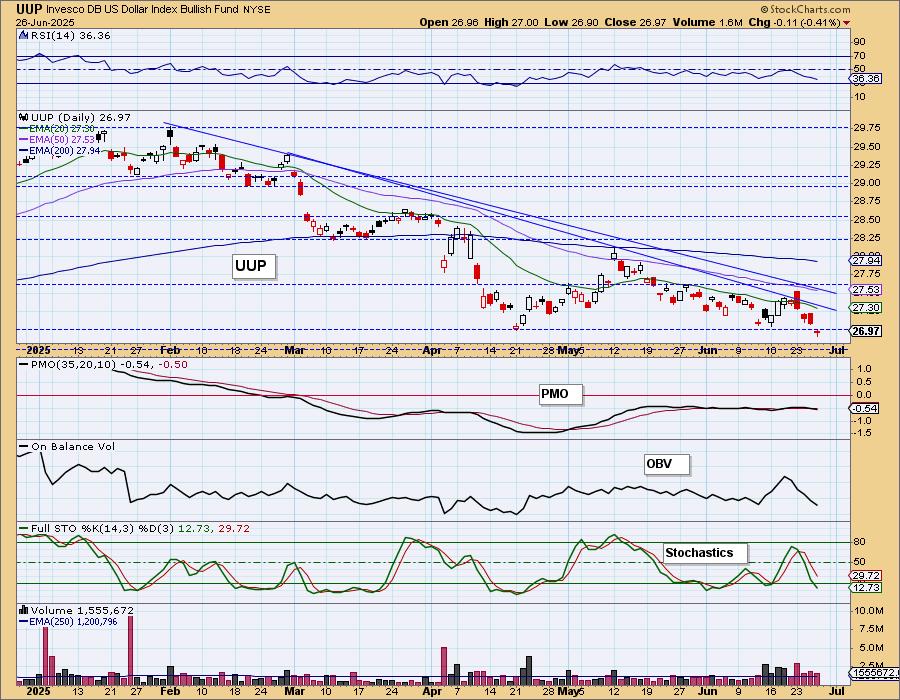Click the Open 26.96 value
Viewport: 900px width, 700px height.
[448, 22]
